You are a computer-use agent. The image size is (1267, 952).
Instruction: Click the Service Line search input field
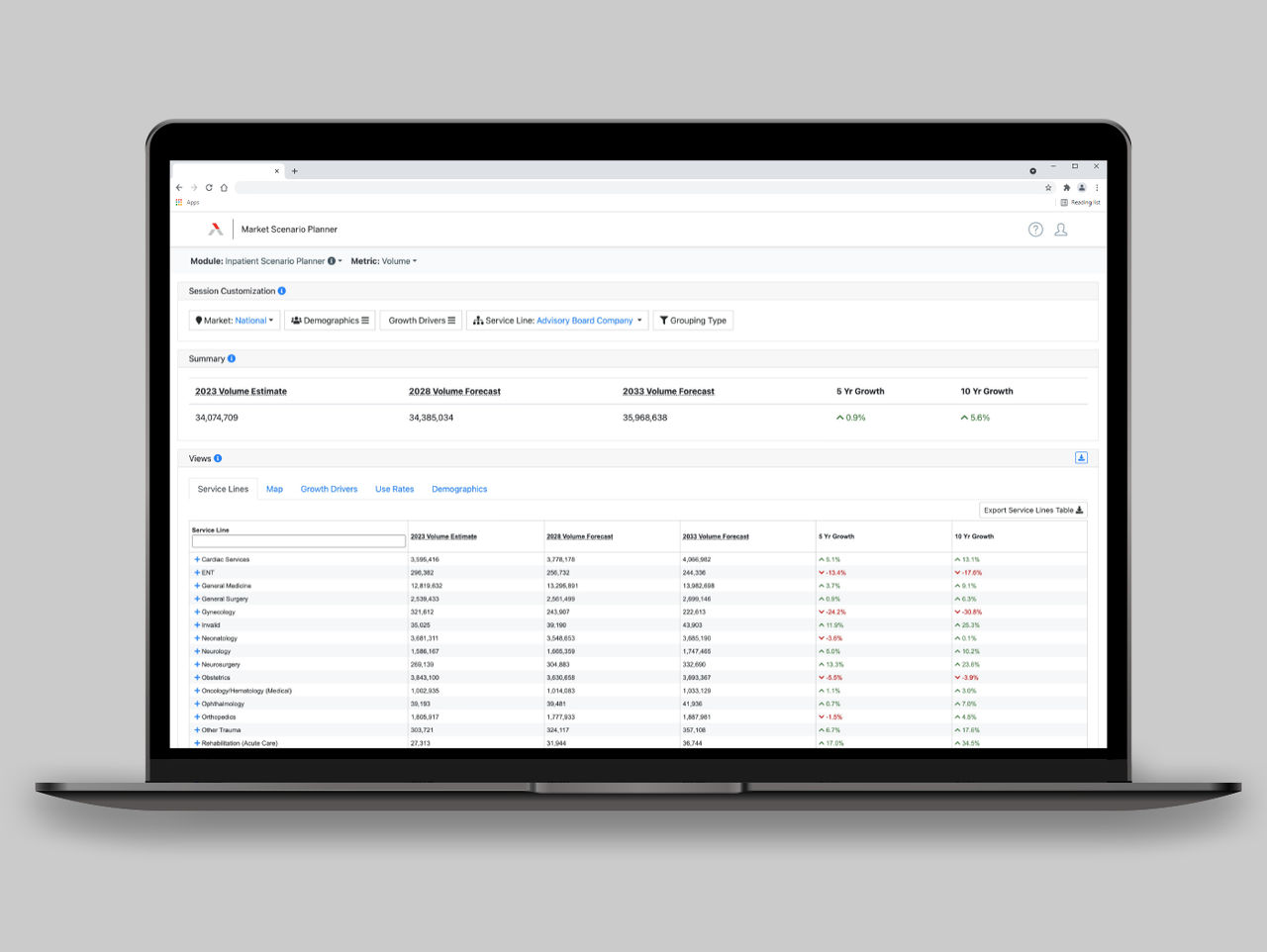(x=298, y=541)
